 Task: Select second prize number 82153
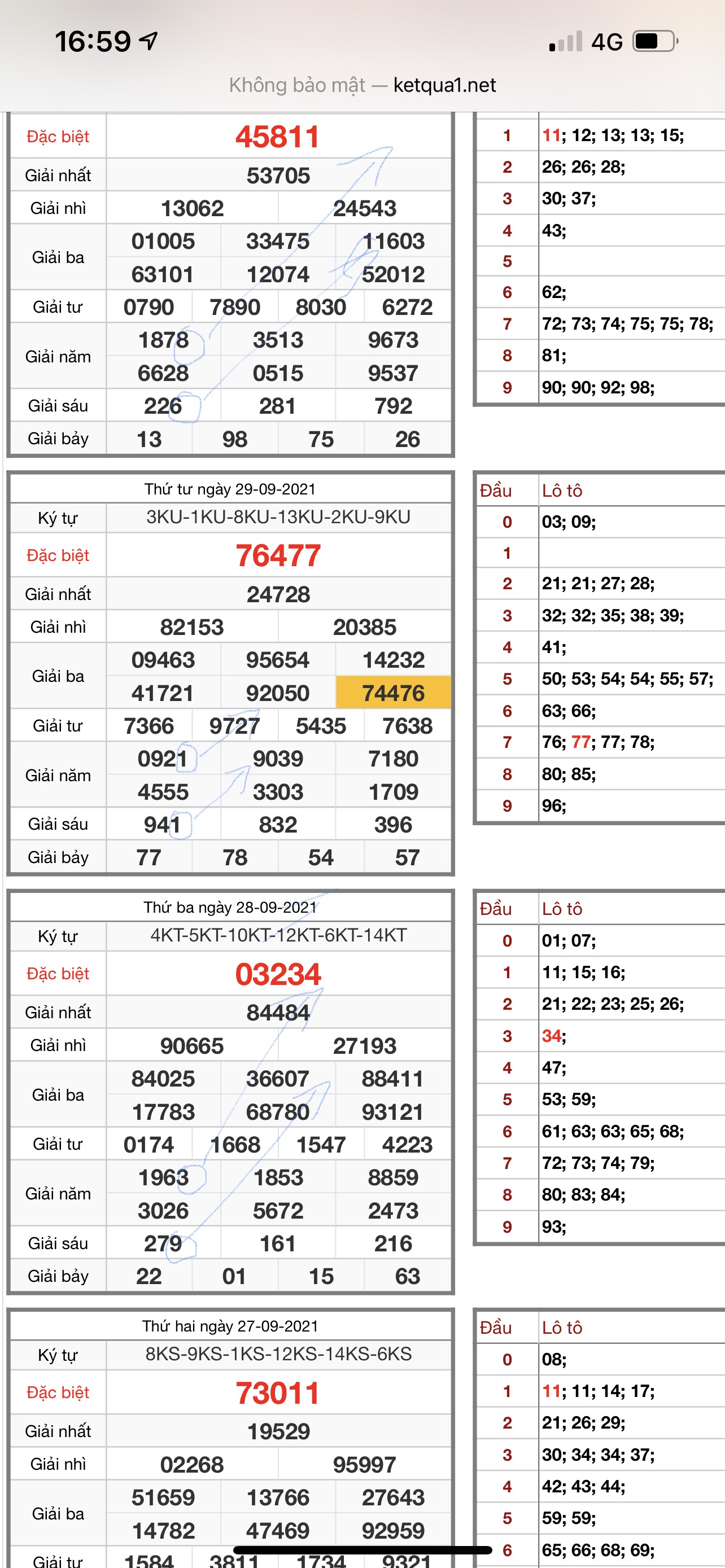[193, 628]
